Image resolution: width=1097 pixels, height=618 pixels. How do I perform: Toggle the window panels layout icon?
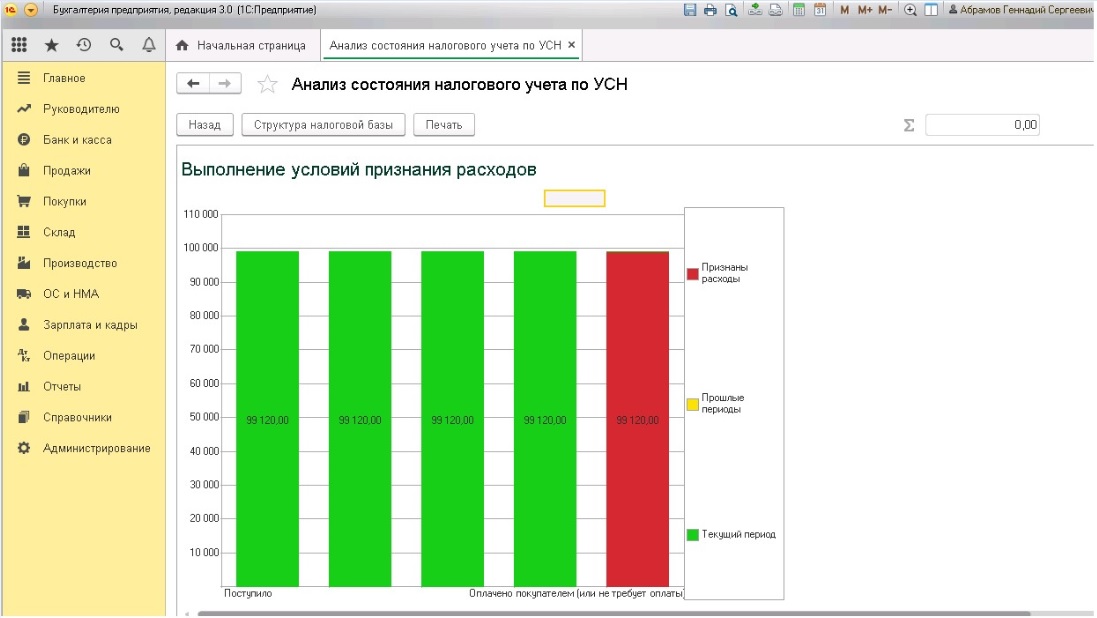tap(931, 10)
